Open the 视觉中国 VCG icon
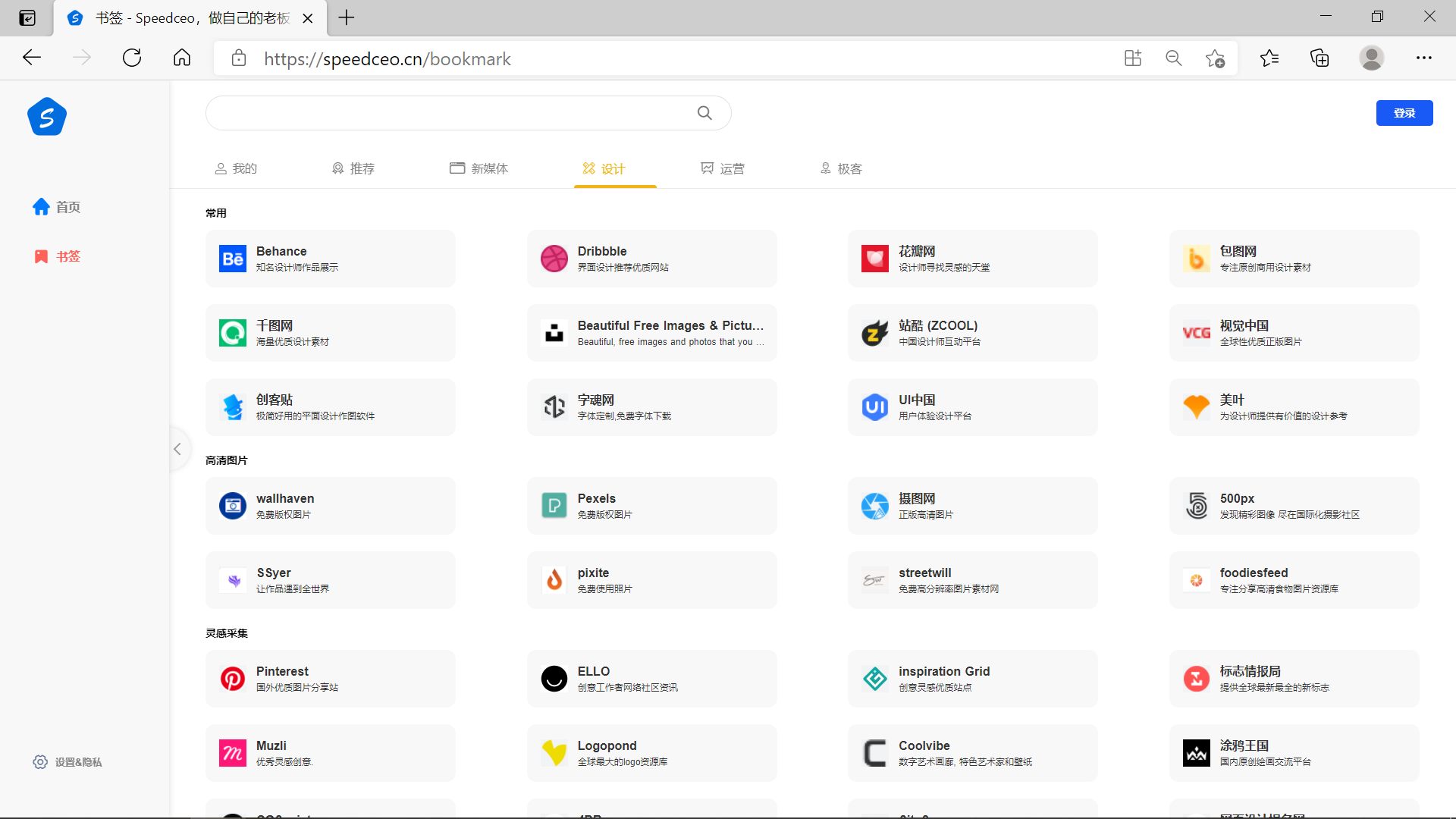The image size is (1456, 819). (x=1197, y=333)
